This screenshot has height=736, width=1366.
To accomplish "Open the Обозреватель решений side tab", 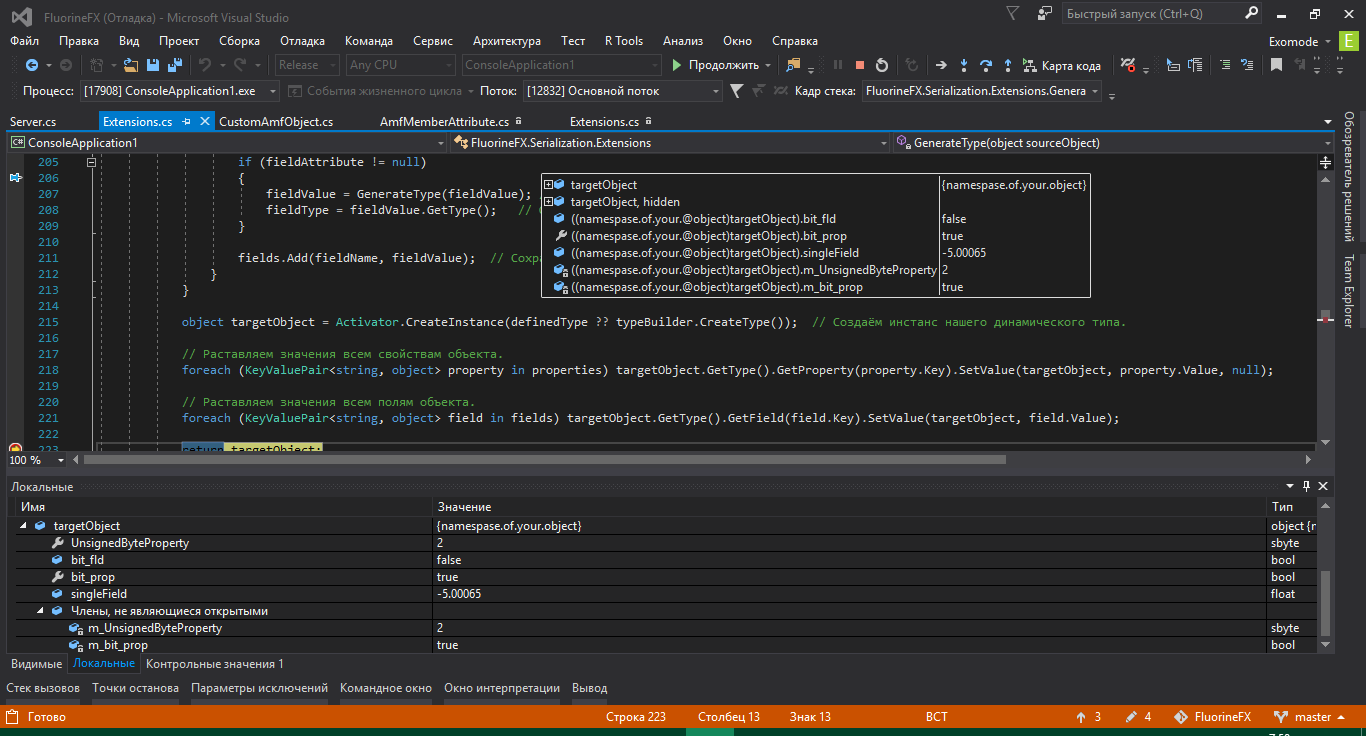I will tap(1348, 176).
